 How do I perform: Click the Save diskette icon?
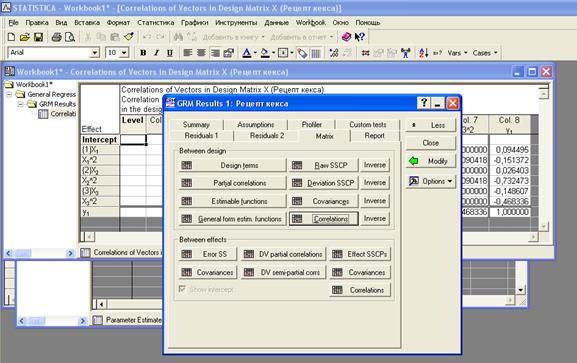point(38,37)
